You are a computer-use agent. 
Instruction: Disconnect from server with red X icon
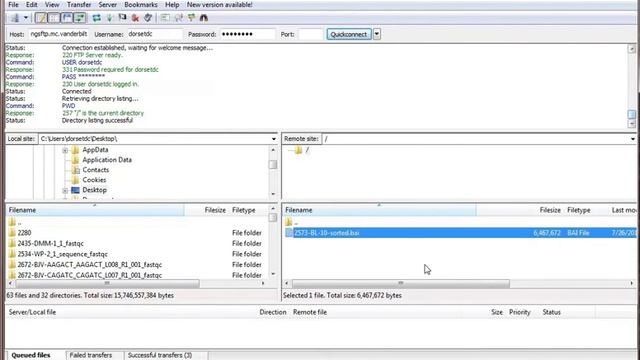pyautogui.click(x=135, y=18)
